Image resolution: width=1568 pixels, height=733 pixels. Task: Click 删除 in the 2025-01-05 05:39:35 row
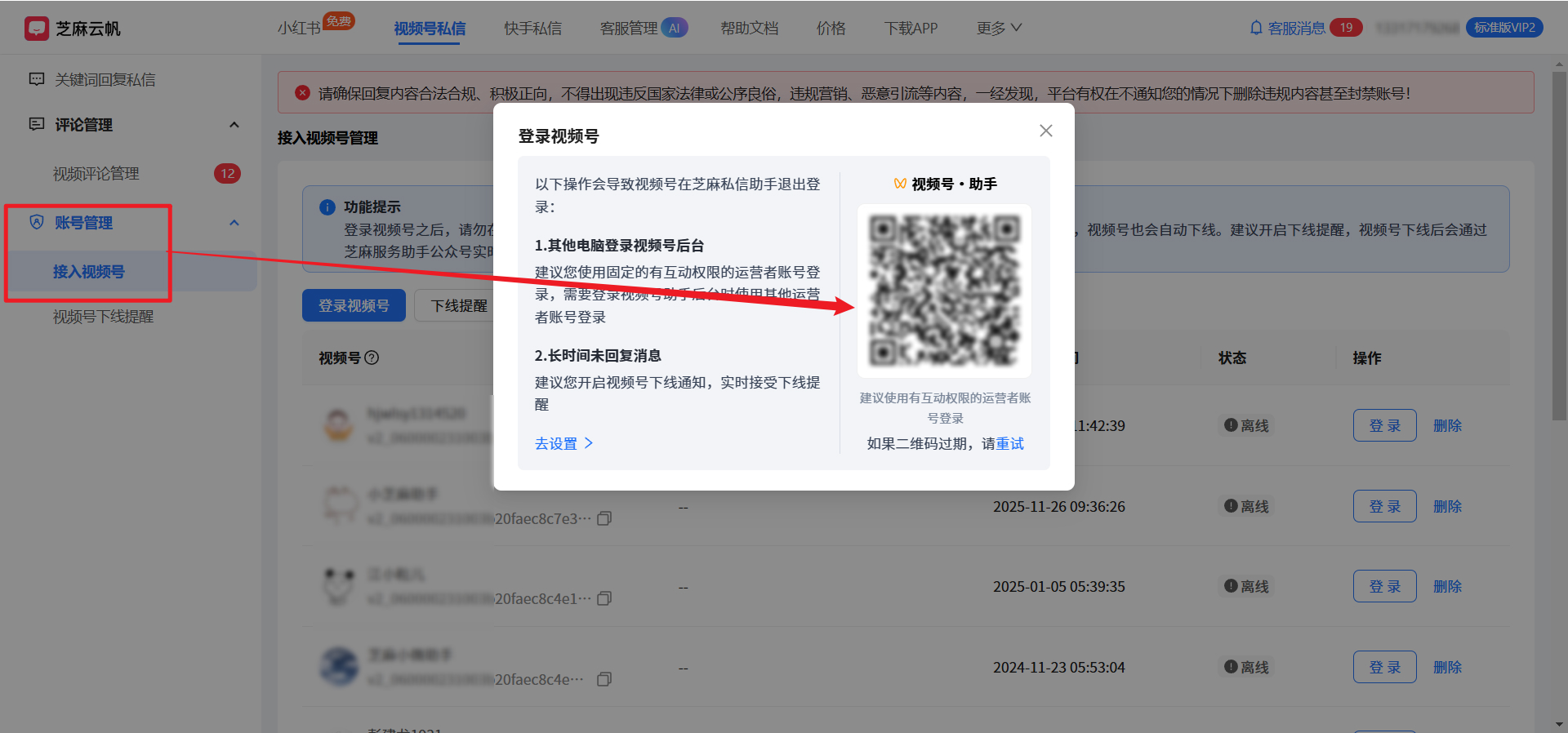1447,586
